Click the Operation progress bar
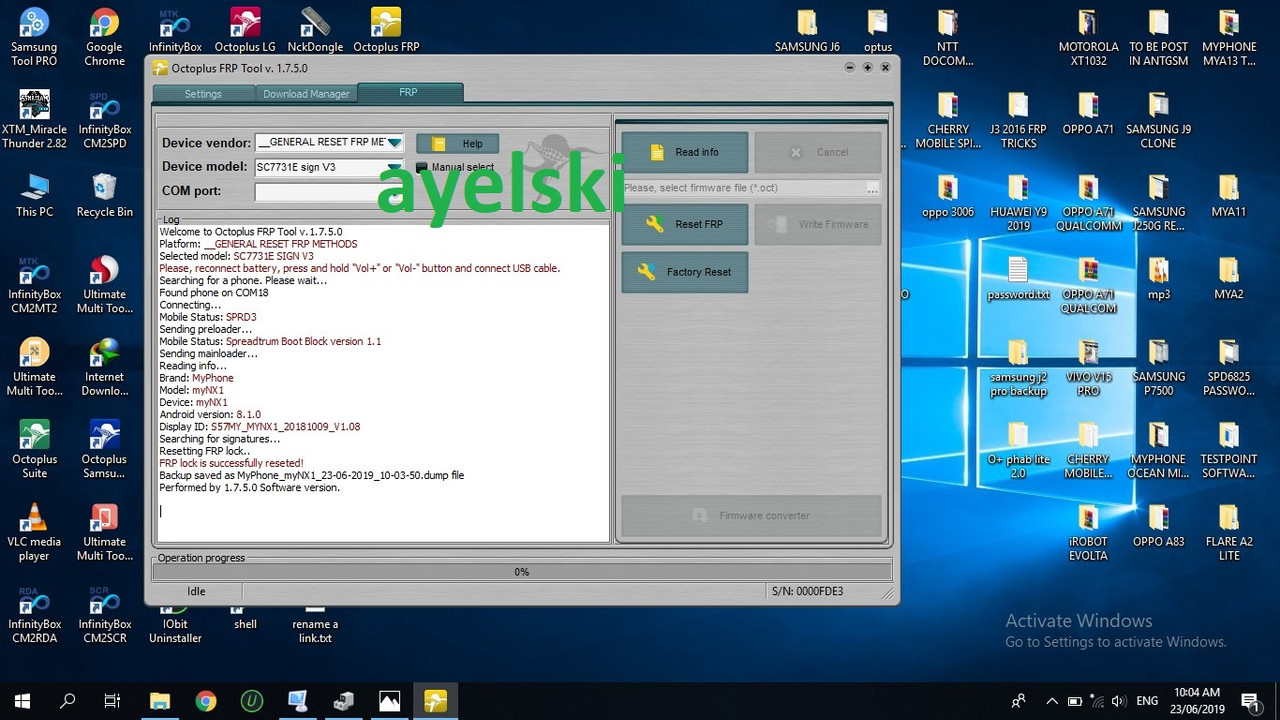This screenshot has height=720, width=1280. click(521, 572)
